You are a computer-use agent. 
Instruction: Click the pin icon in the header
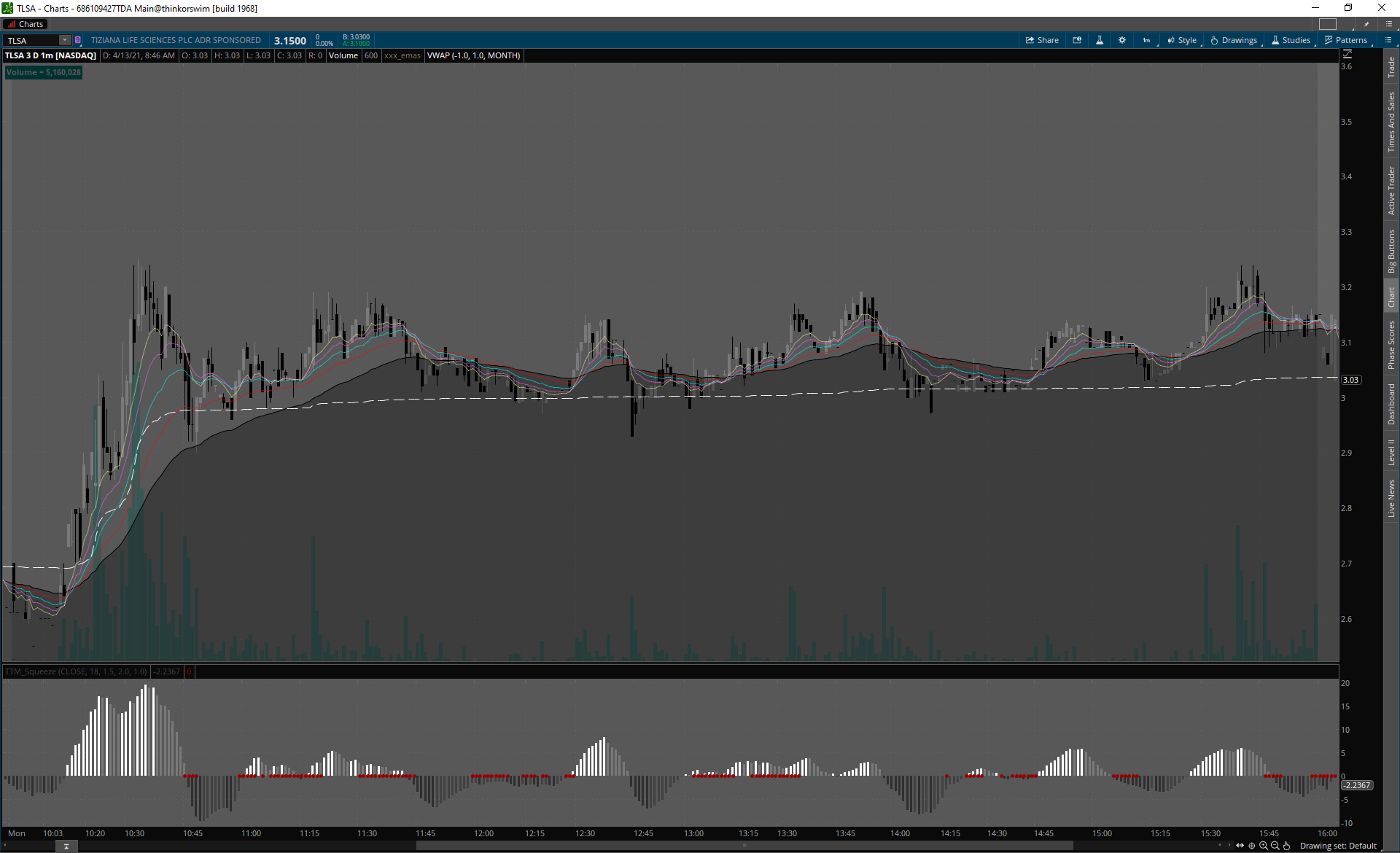coord(1366,24)
